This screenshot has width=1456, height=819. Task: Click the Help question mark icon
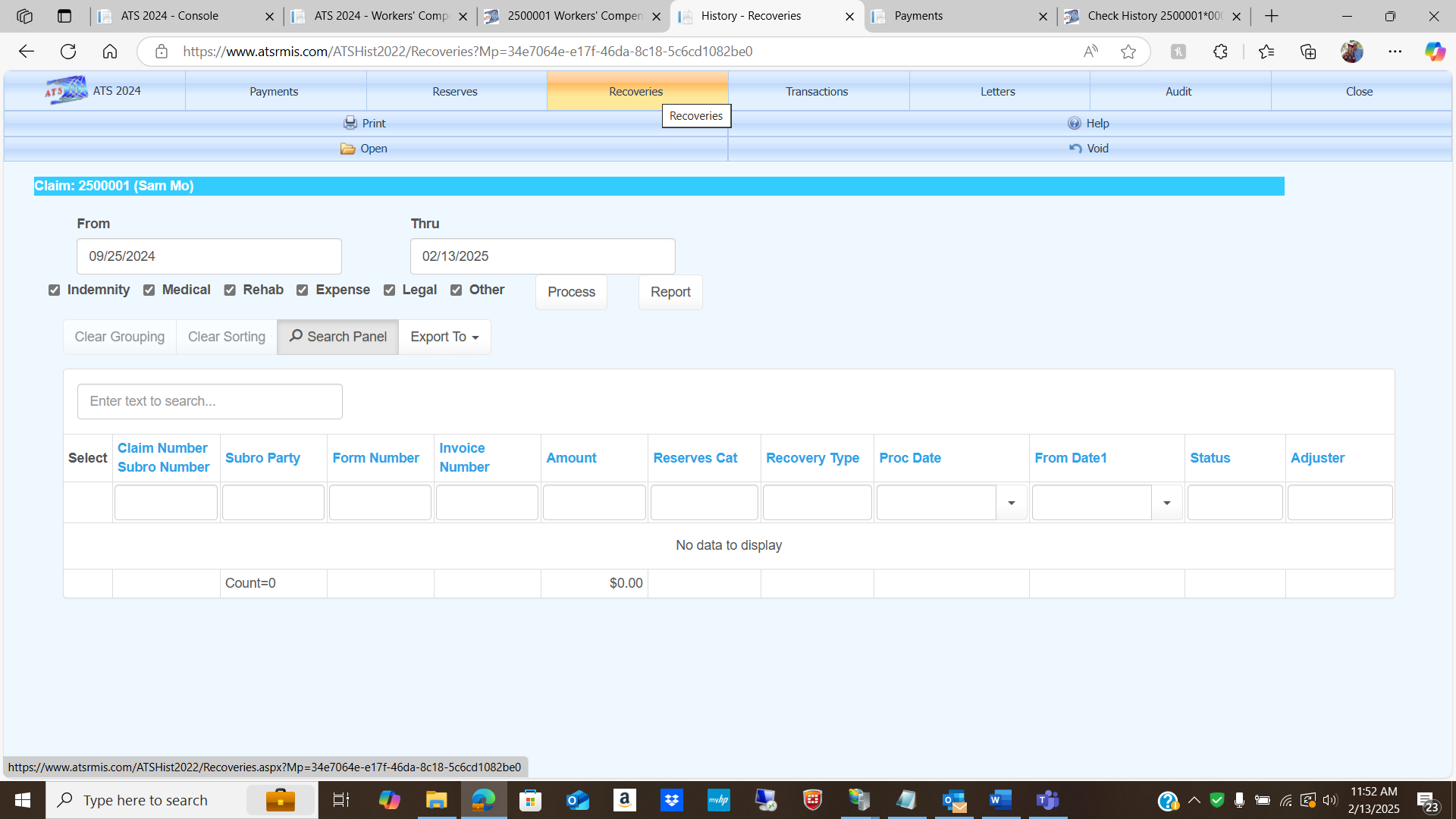1075,123
